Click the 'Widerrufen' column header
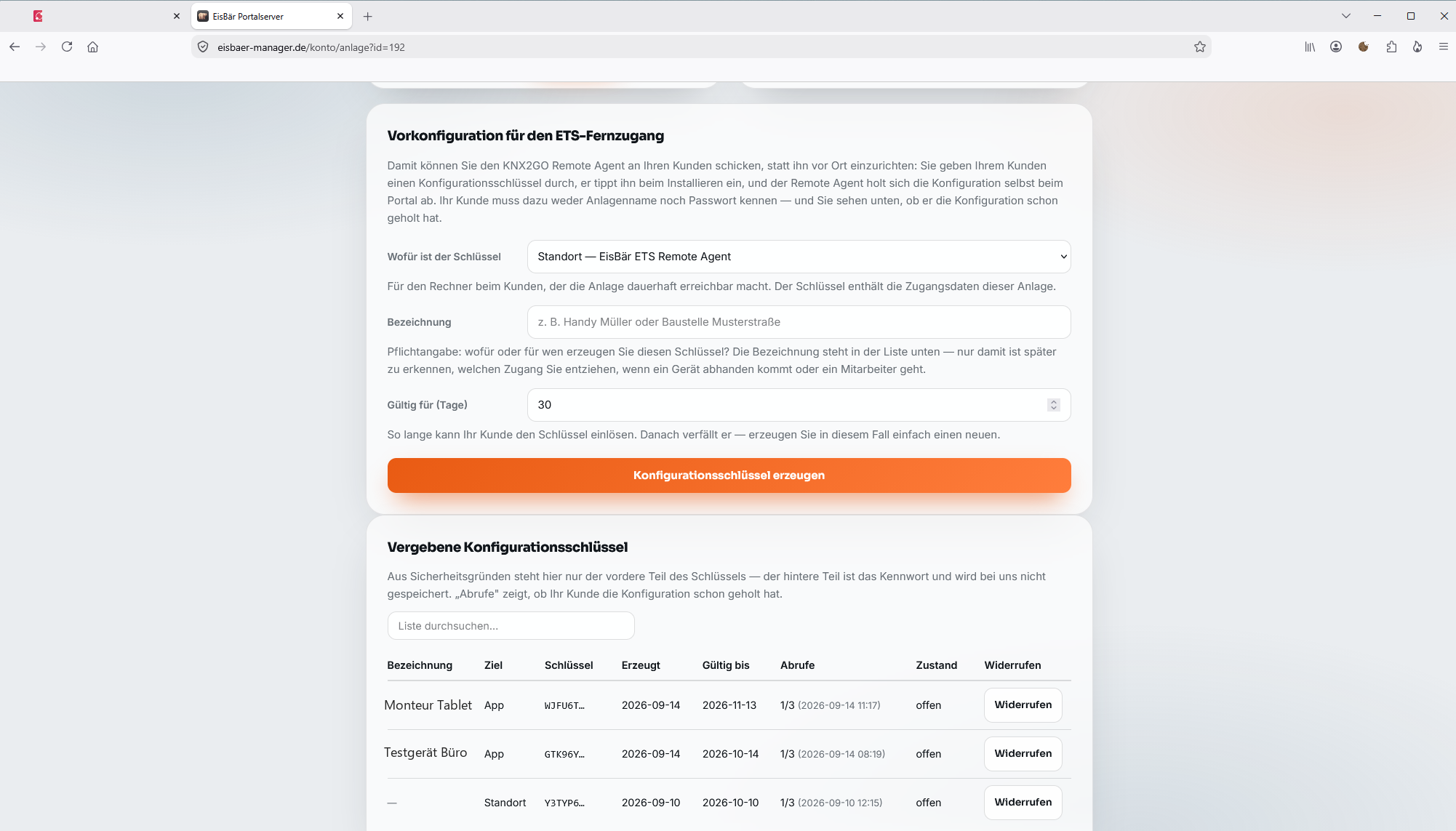The height and width of the screenshot is (831, 1456). 1012,665
